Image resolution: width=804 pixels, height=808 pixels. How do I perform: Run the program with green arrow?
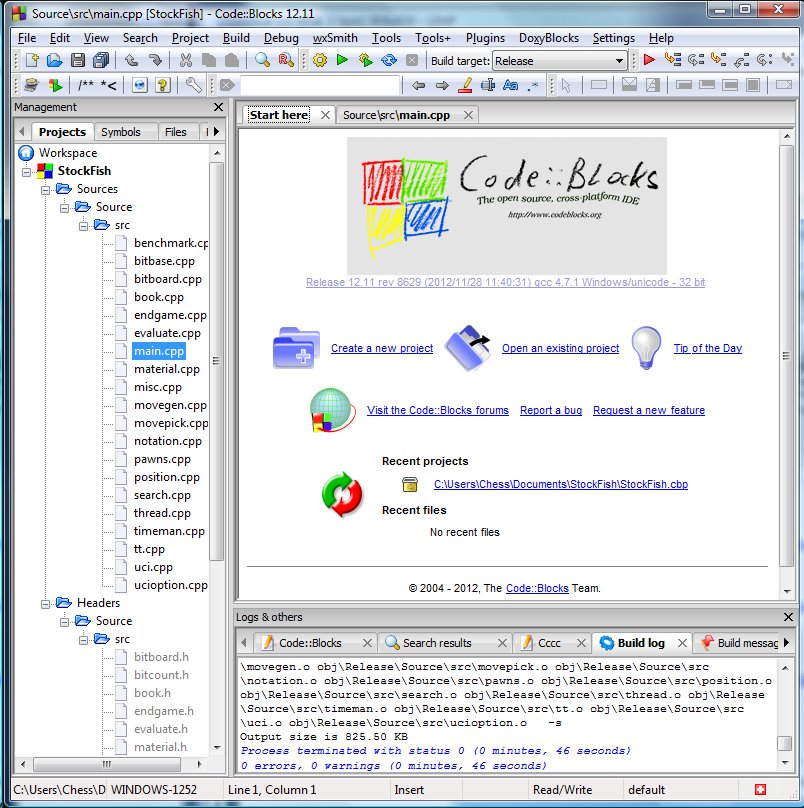(342, 60)
